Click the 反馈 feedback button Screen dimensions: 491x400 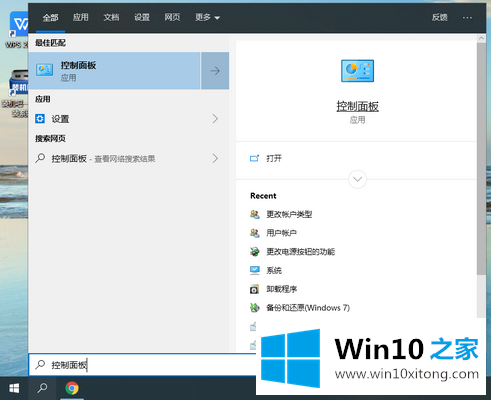point(440,17)
